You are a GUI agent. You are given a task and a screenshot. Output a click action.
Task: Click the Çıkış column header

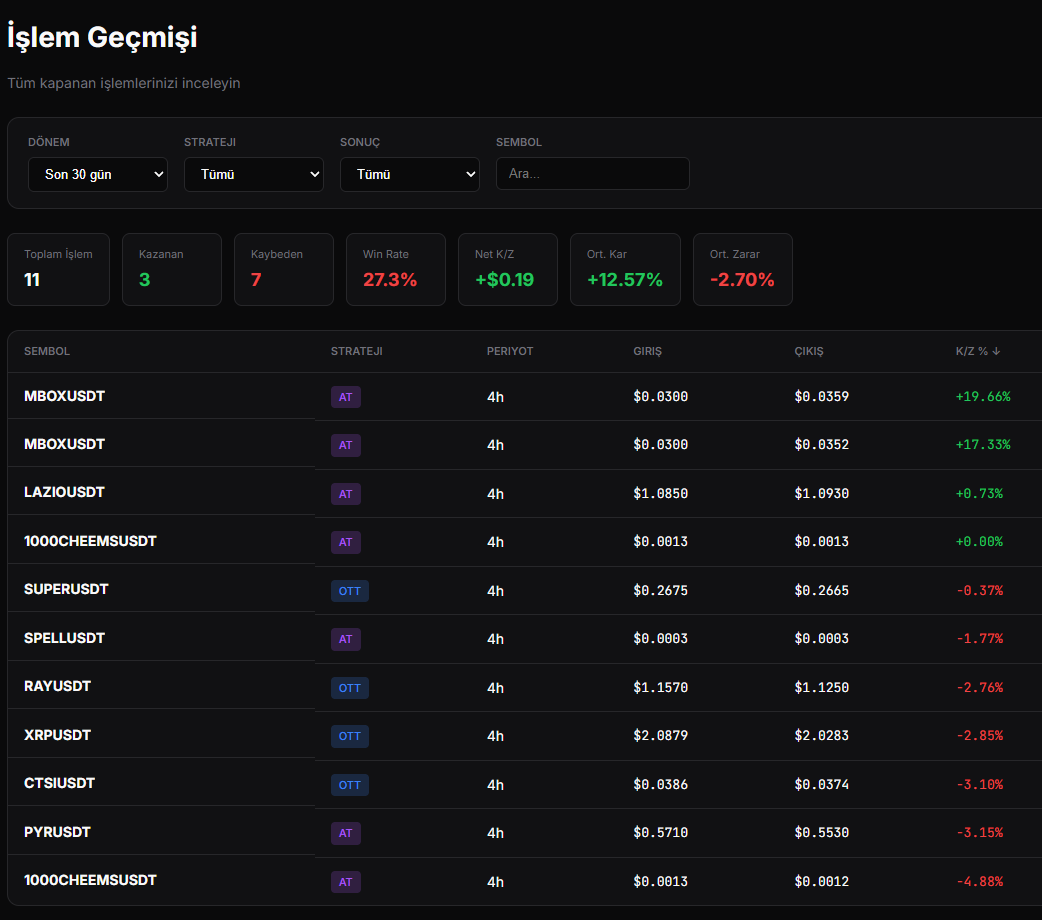[x=809, y=351]
